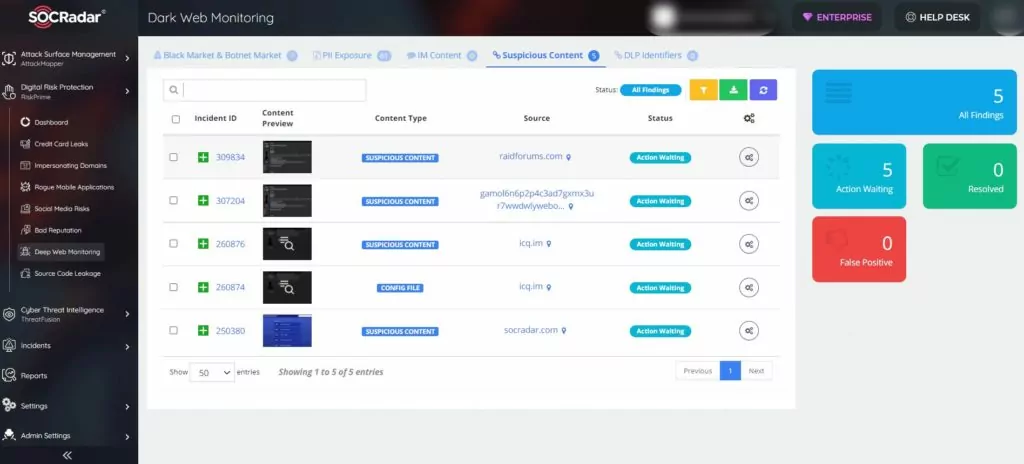The height and width of the screenshot is (464, 1024).
Task: Click the Action Waiting summary card
Action: pos(859,176)
